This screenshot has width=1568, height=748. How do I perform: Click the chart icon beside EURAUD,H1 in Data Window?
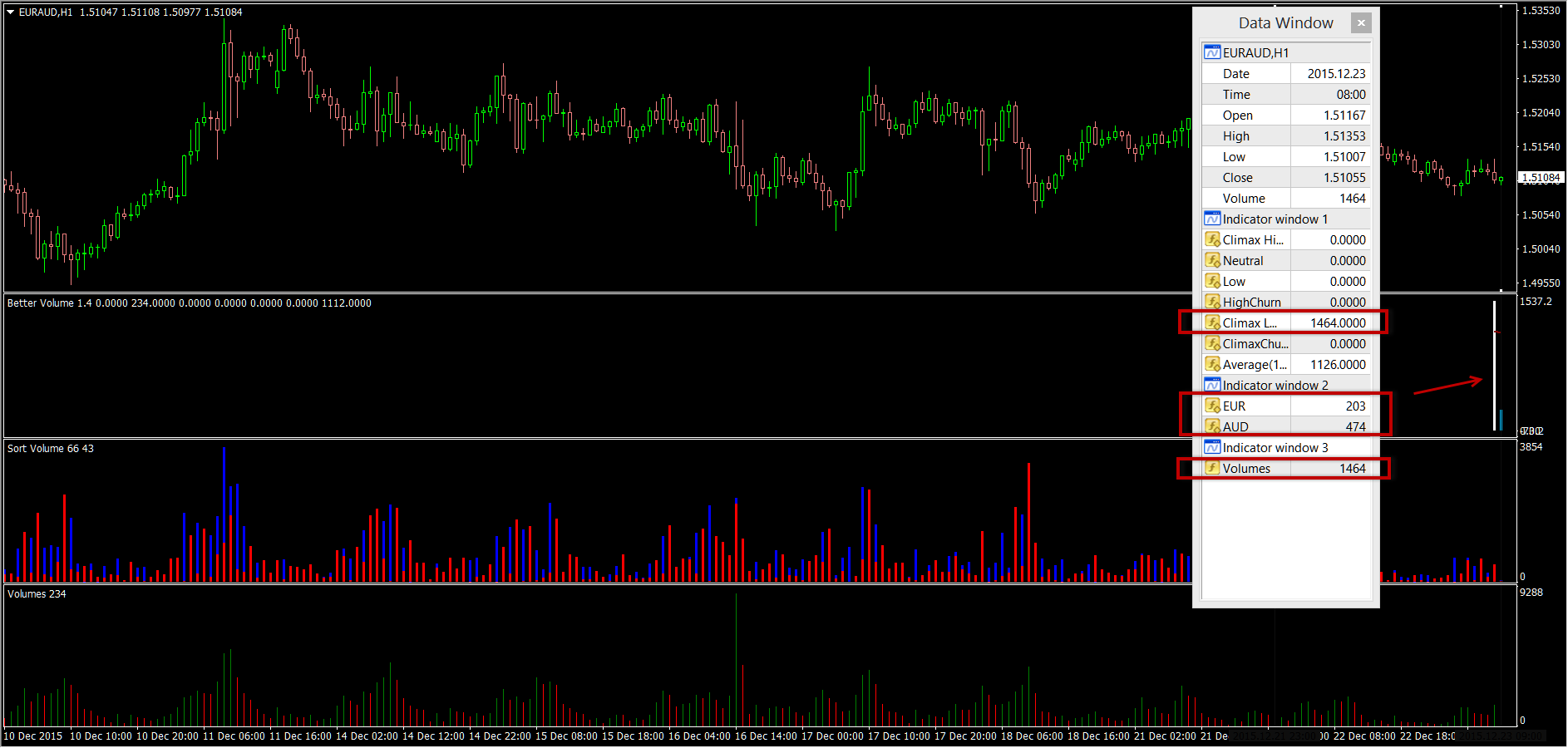[x=1212, y=52]
